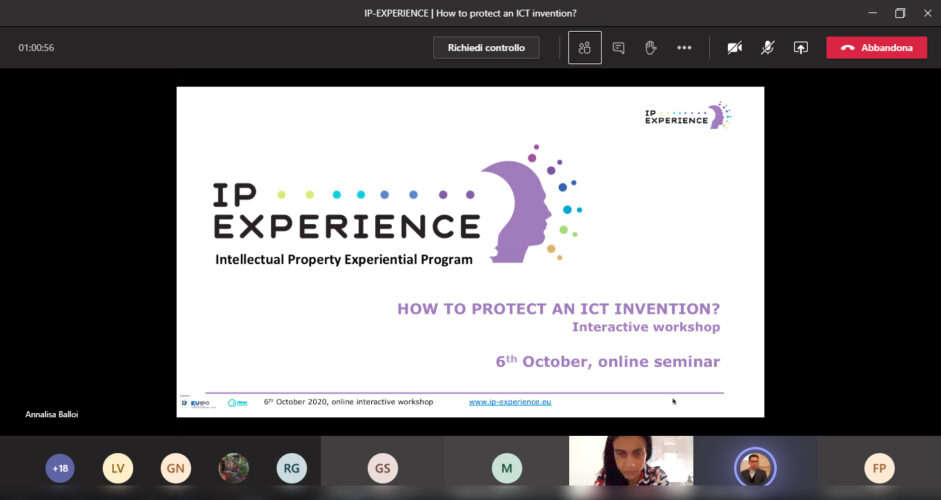Open the meeting chat icon
This screenshot has width=941, height=500.
tap(618, 47)
